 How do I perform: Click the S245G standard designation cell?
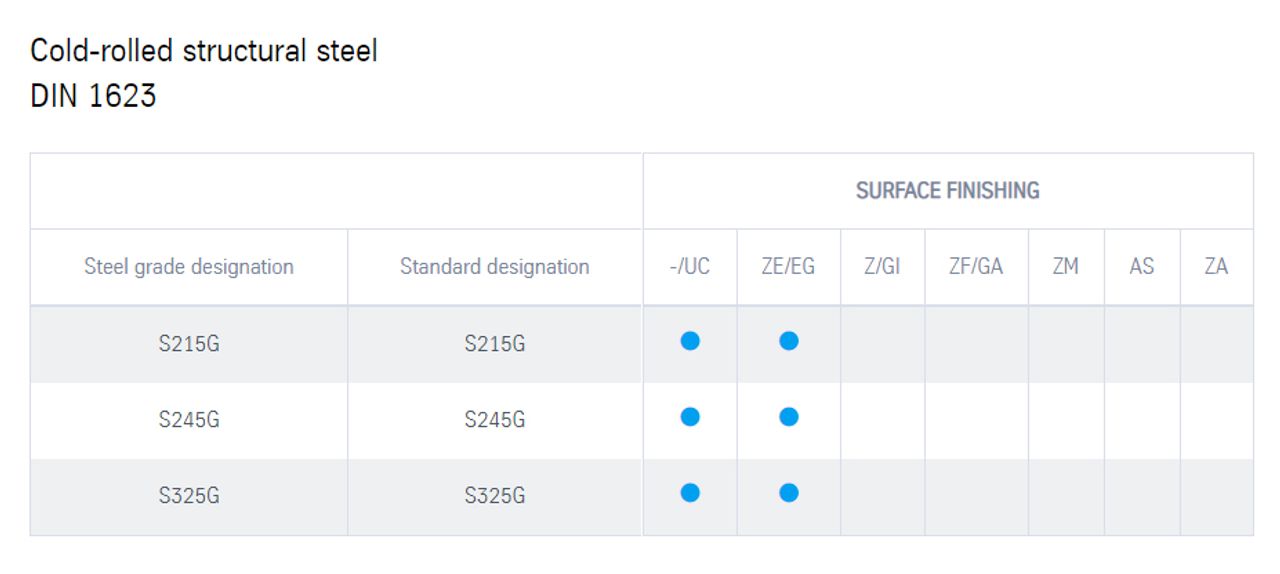pos(495,420)
